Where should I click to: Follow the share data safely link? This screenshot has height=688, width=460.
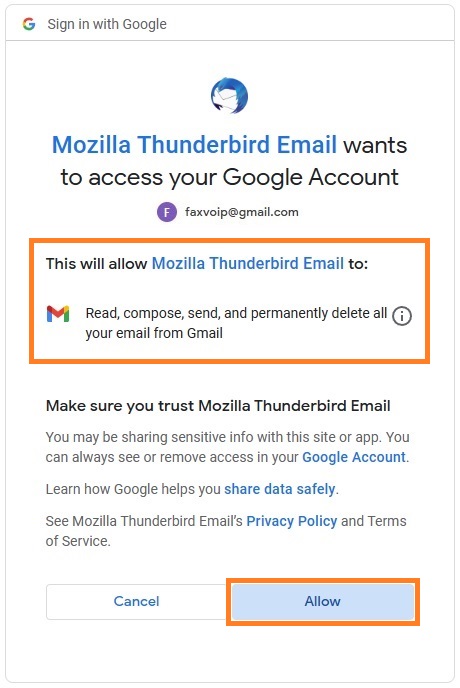tap(280, 489)
